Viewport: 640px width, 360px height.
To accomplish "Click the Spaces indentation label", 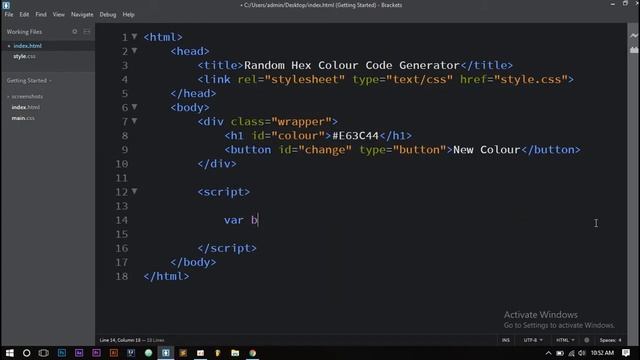I will click(607, 340).
